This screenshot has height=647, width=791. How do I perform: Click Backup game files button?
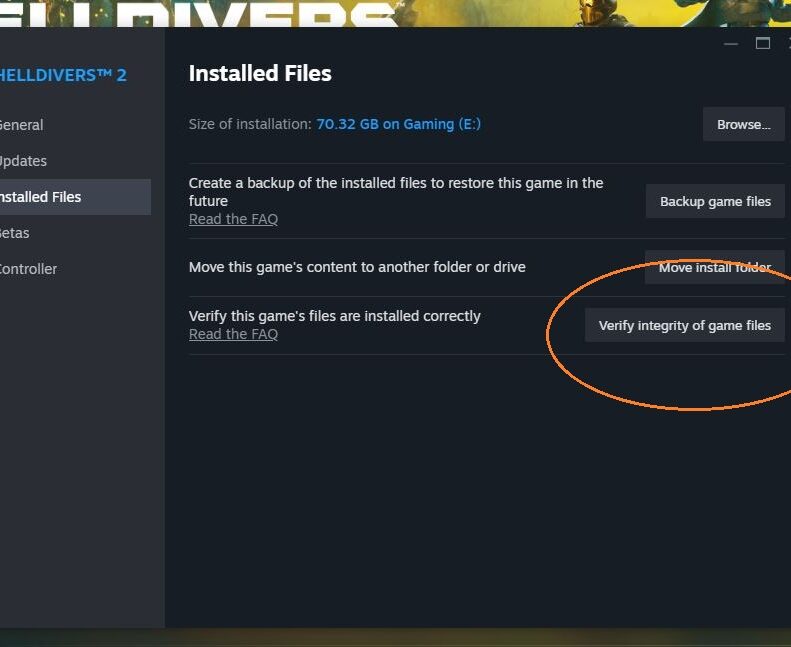[x=715, y=201]
